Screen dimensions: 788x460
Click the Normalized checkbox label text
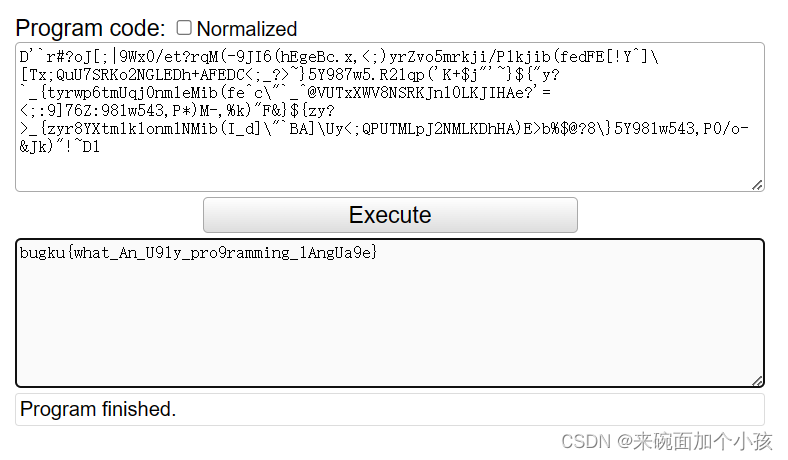click(x=247, y=29)
